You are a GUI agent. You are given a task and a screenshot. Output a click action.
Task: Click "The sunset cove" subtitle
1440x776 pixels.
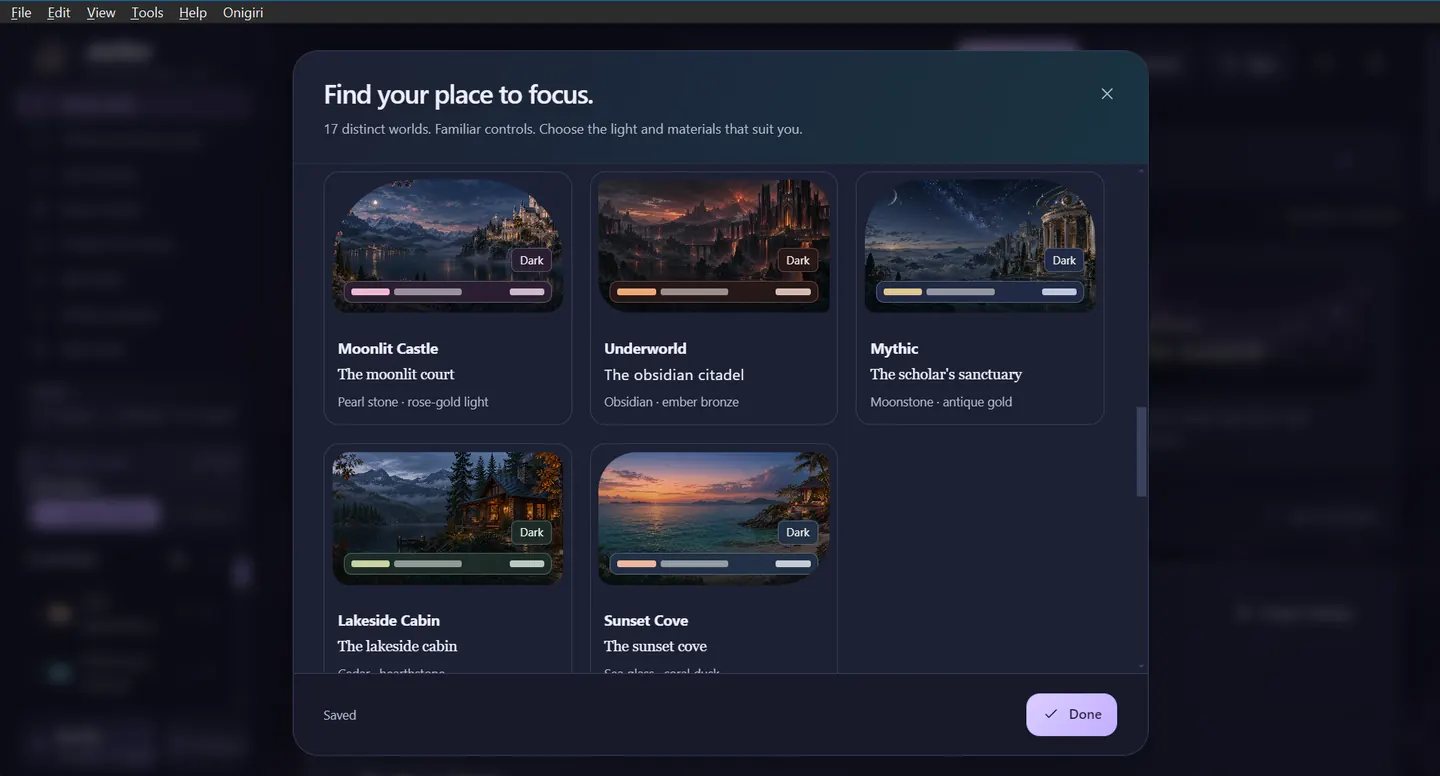pos(655,646)
